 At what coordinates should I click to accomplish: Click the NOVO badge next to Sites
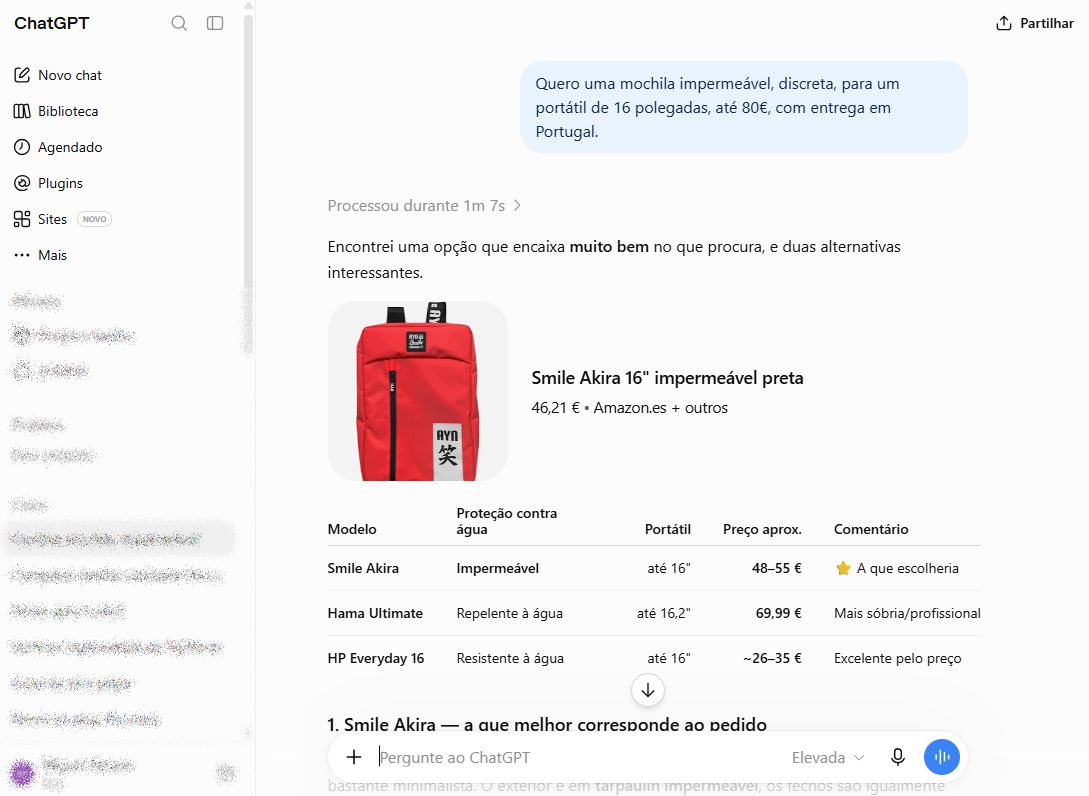point(94,219)
